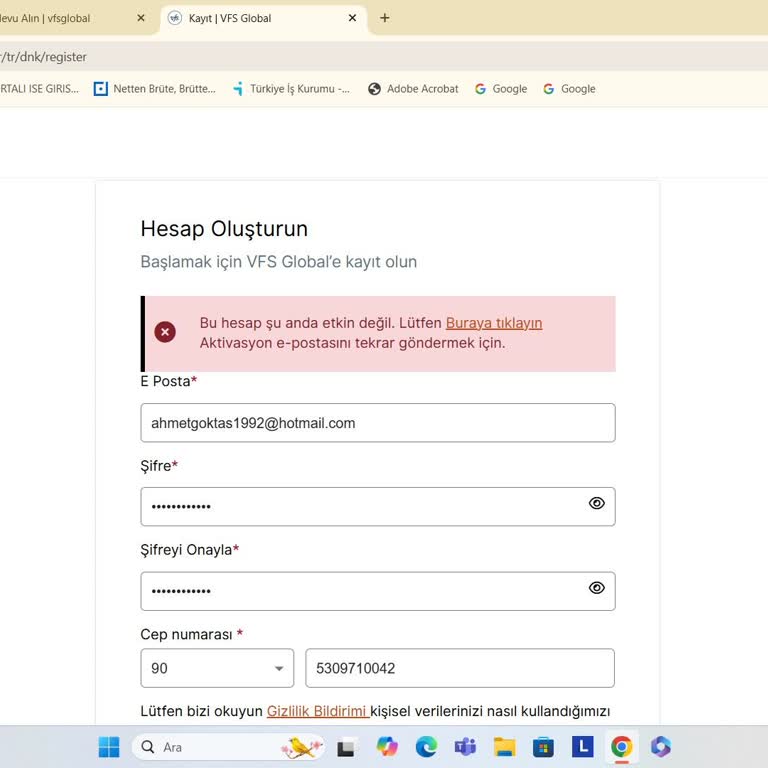Screen dimensions: 768x768
Task: Click Başlamak için VFS Global'e kayıt olun text
Action: 279,262
